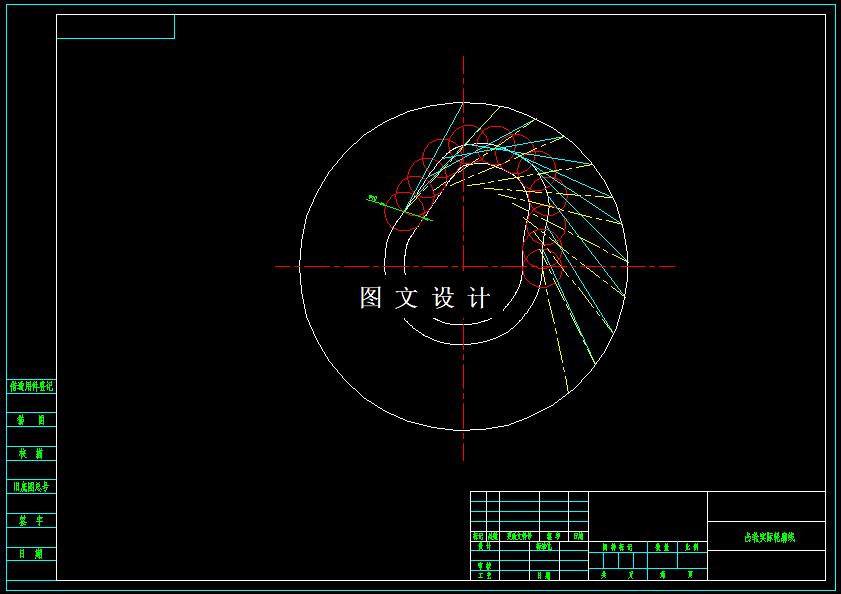
Task: Click the 图样标记 header cell
Action: tap(617, 547)
